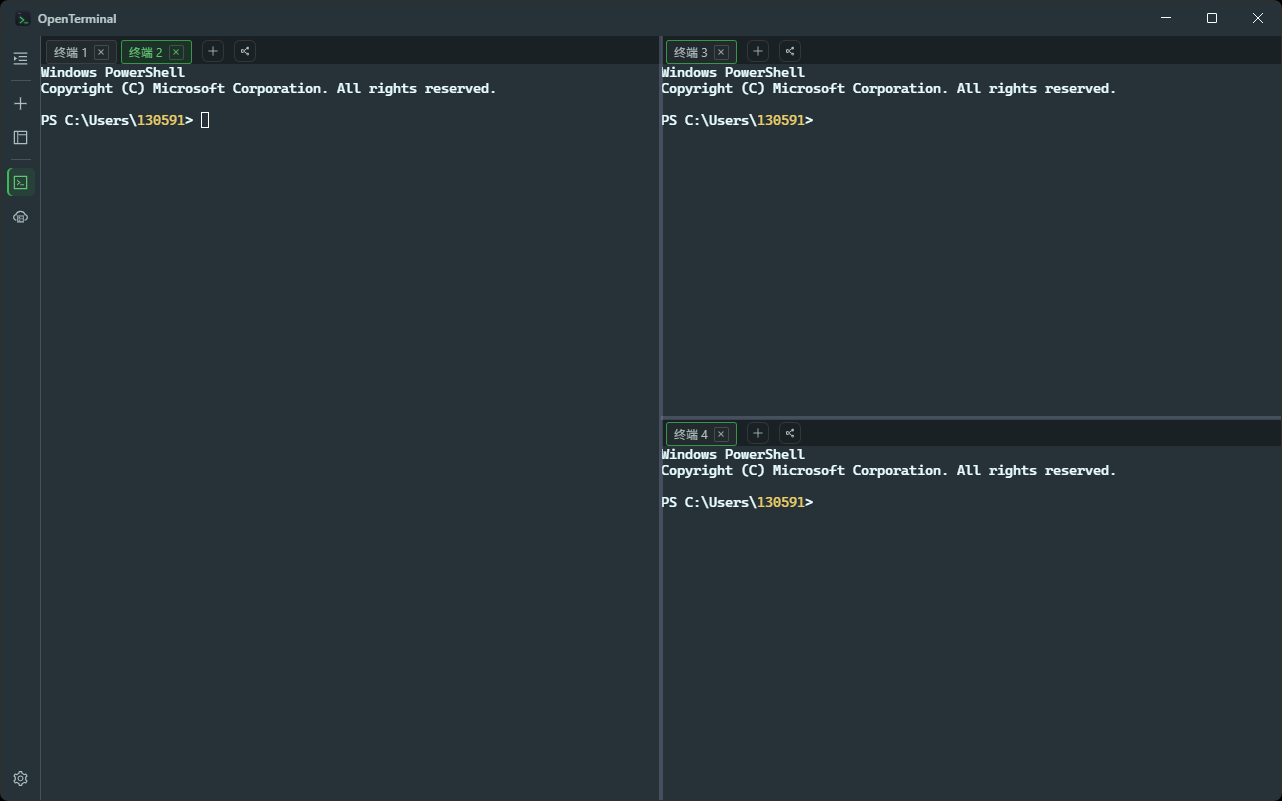Toggle the sidebar menu expand icon
The height and width of the screenshot is (801, 1282).
(x=20, y=59)
